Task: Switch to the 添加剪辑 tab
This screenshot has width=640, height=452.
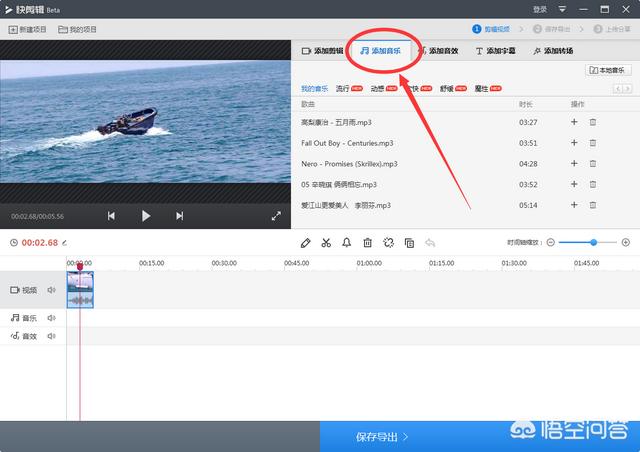Action: point(322,51)
